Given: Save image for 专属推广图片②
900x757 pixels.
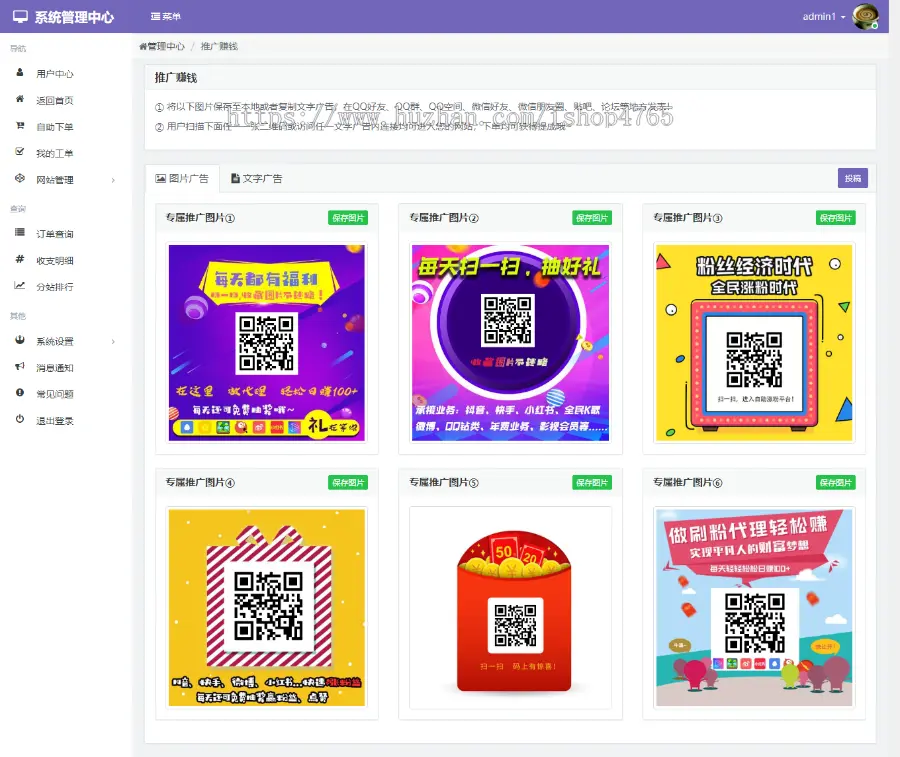Looking at the screenshot, I should 592,218.
